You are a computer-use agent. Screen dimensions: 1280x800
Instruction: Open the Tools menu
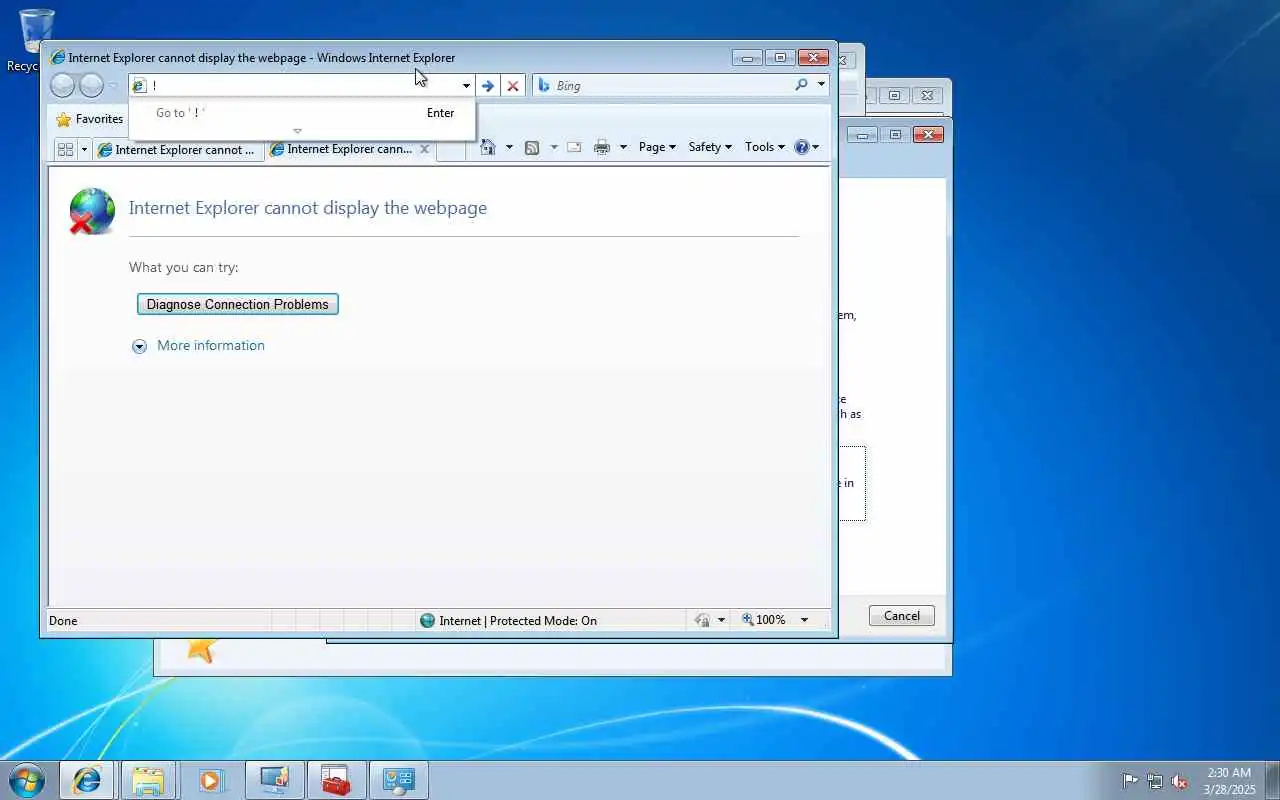pos(765,147)
